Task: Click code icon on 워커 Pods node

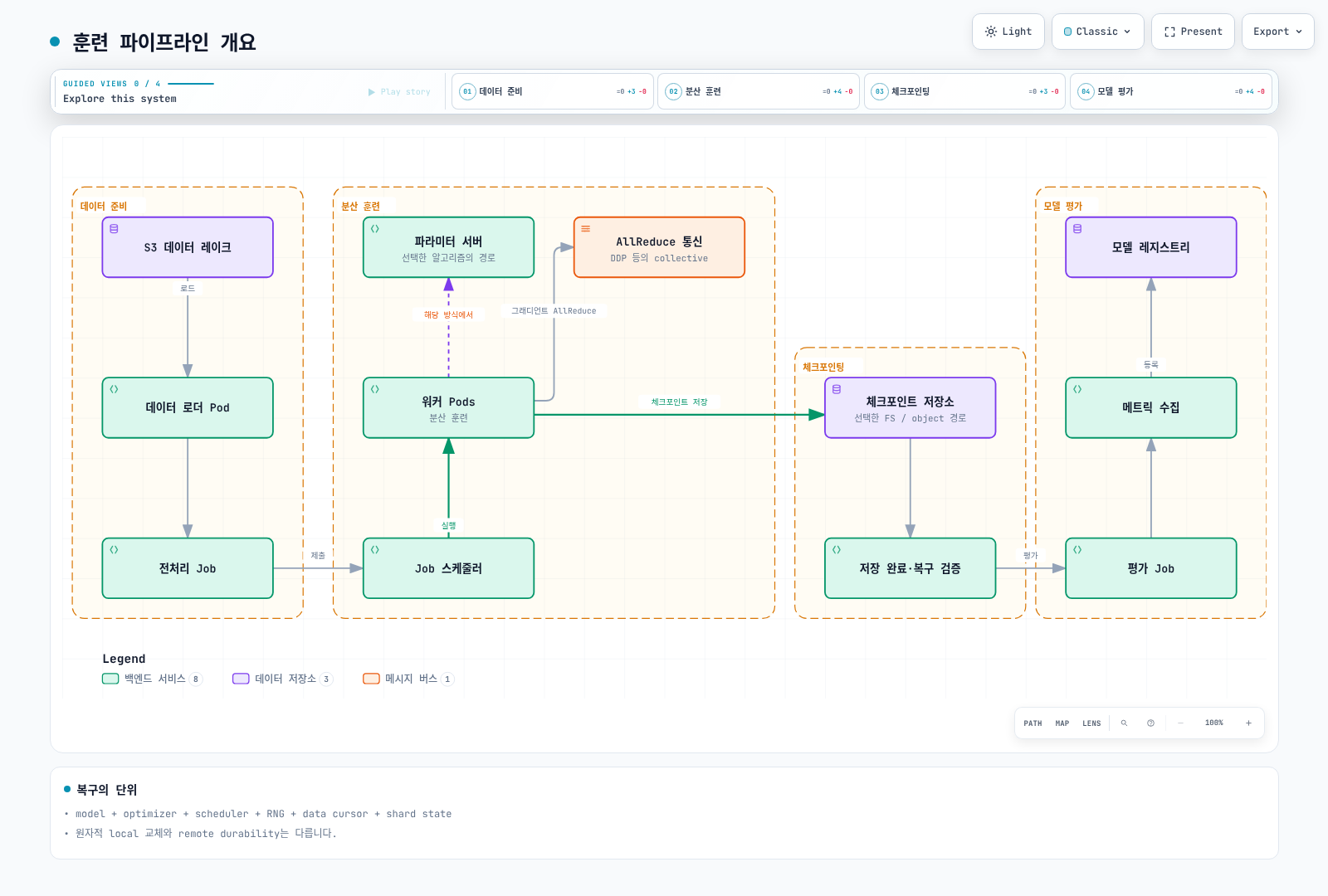Action: click(x=375, y=389)
